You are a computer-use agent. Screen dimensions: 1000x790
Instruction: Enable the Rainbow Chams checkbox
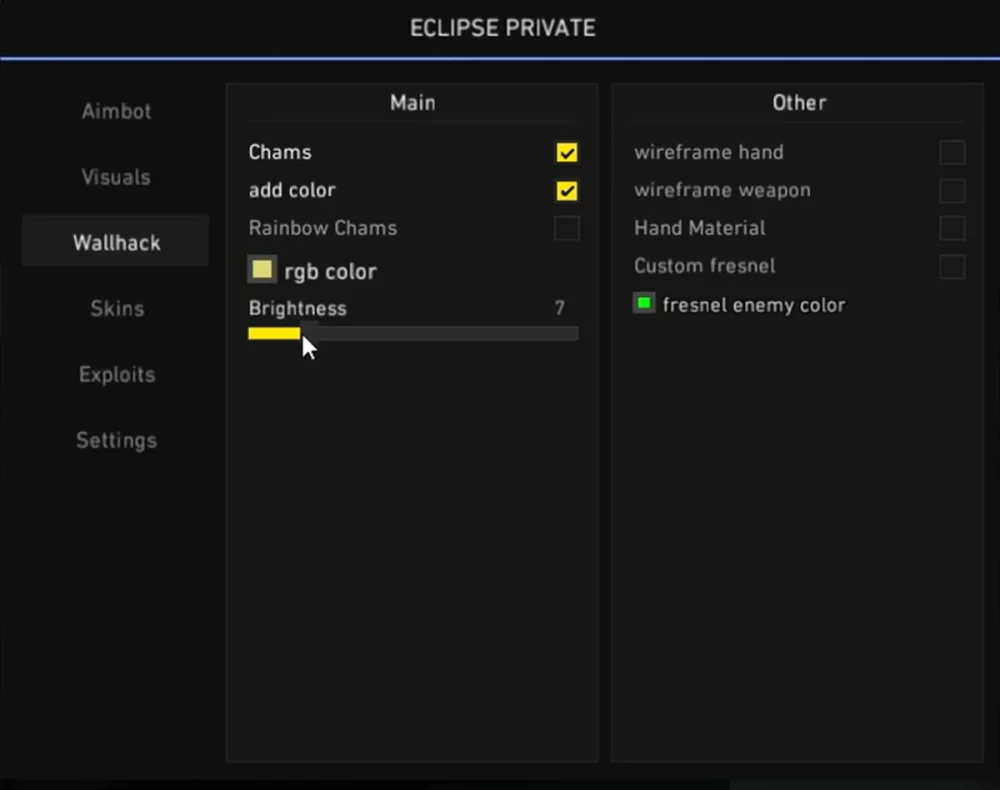[567, 229]
